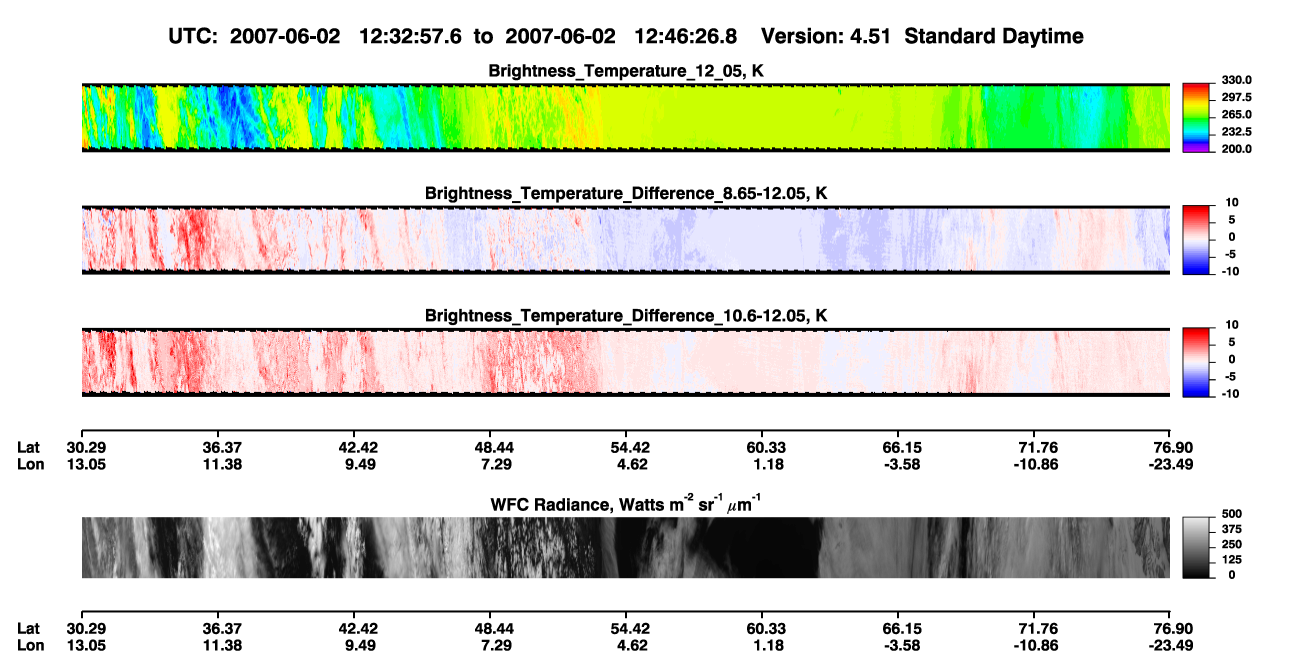The width and height of the screenshot is (1300, 667).
Task: Click the '10' label on the 10.6-12.05 colorbar
Action: pyautogui.click(x=1232, y=325)
